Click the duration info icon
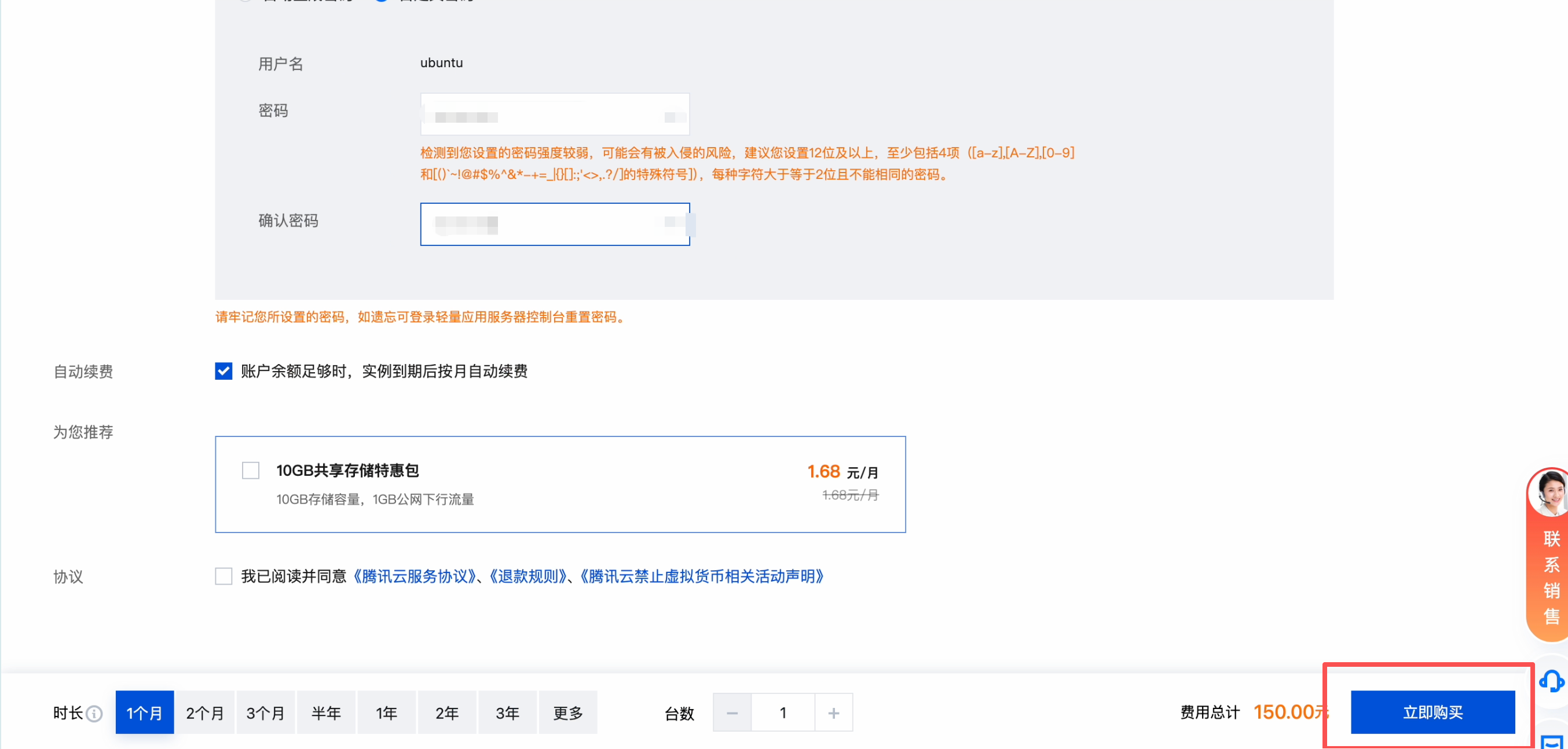1568x749 pixels. pos(94,713)
